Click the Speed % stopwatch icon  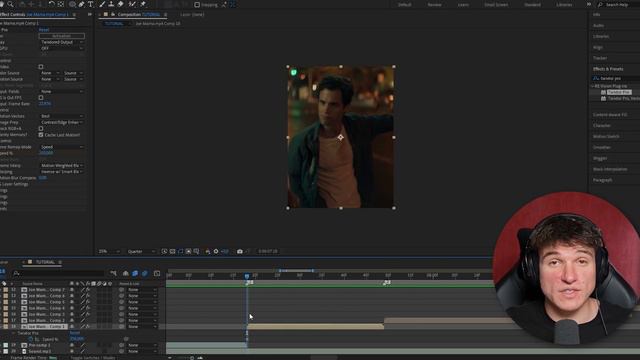click(x=31, y=339)
